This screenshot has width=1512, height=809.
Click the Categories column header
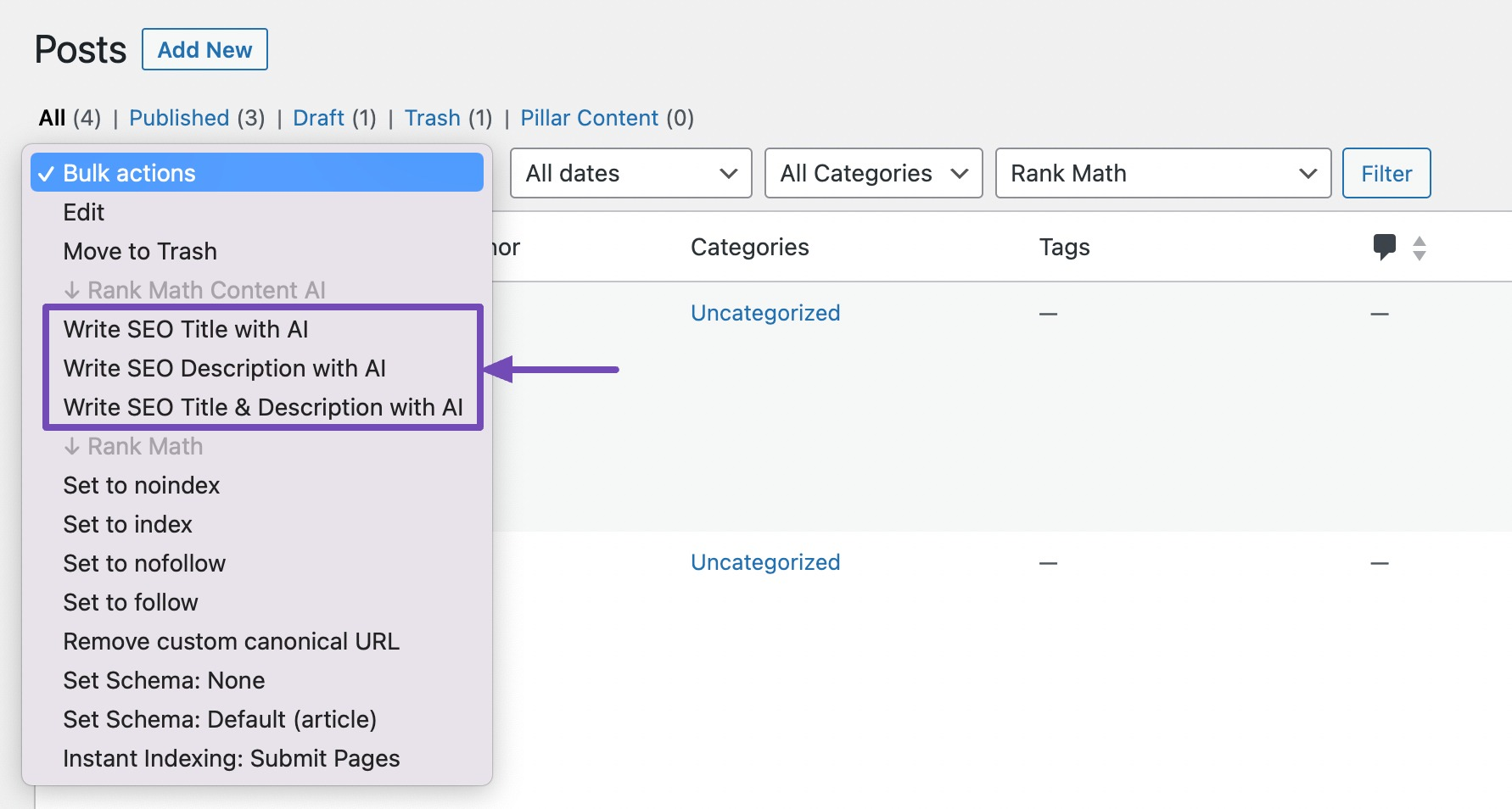pyautogui.click(x=750, y=247)
